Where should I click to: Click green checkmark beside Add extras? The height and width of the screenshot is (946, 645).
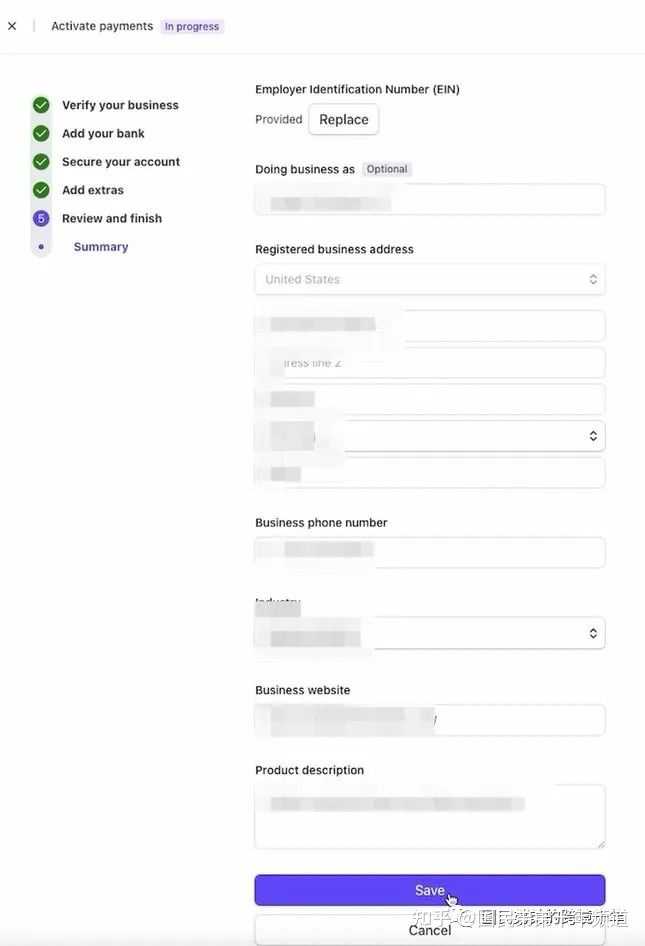[41, 190]
